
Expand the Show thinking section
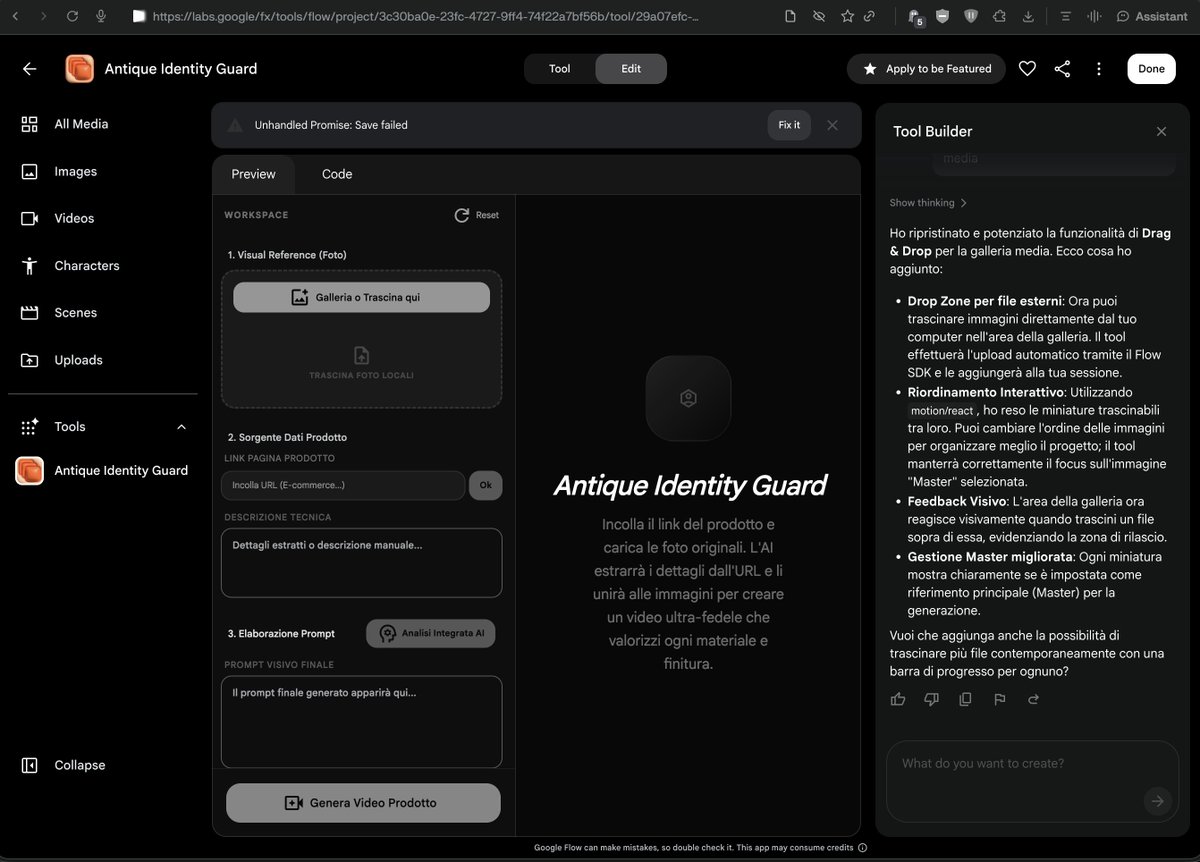click(928, 203)
